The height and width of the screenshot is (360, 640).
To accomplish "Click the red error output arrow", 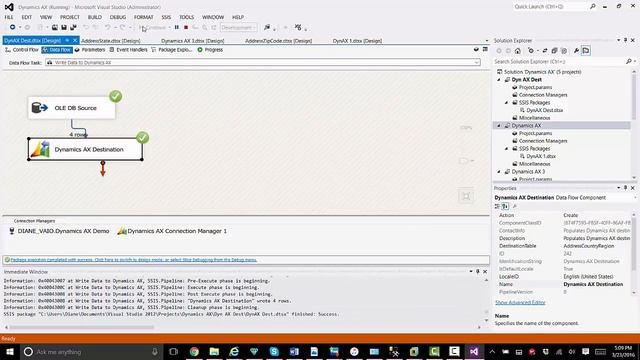I will (103, 169).
